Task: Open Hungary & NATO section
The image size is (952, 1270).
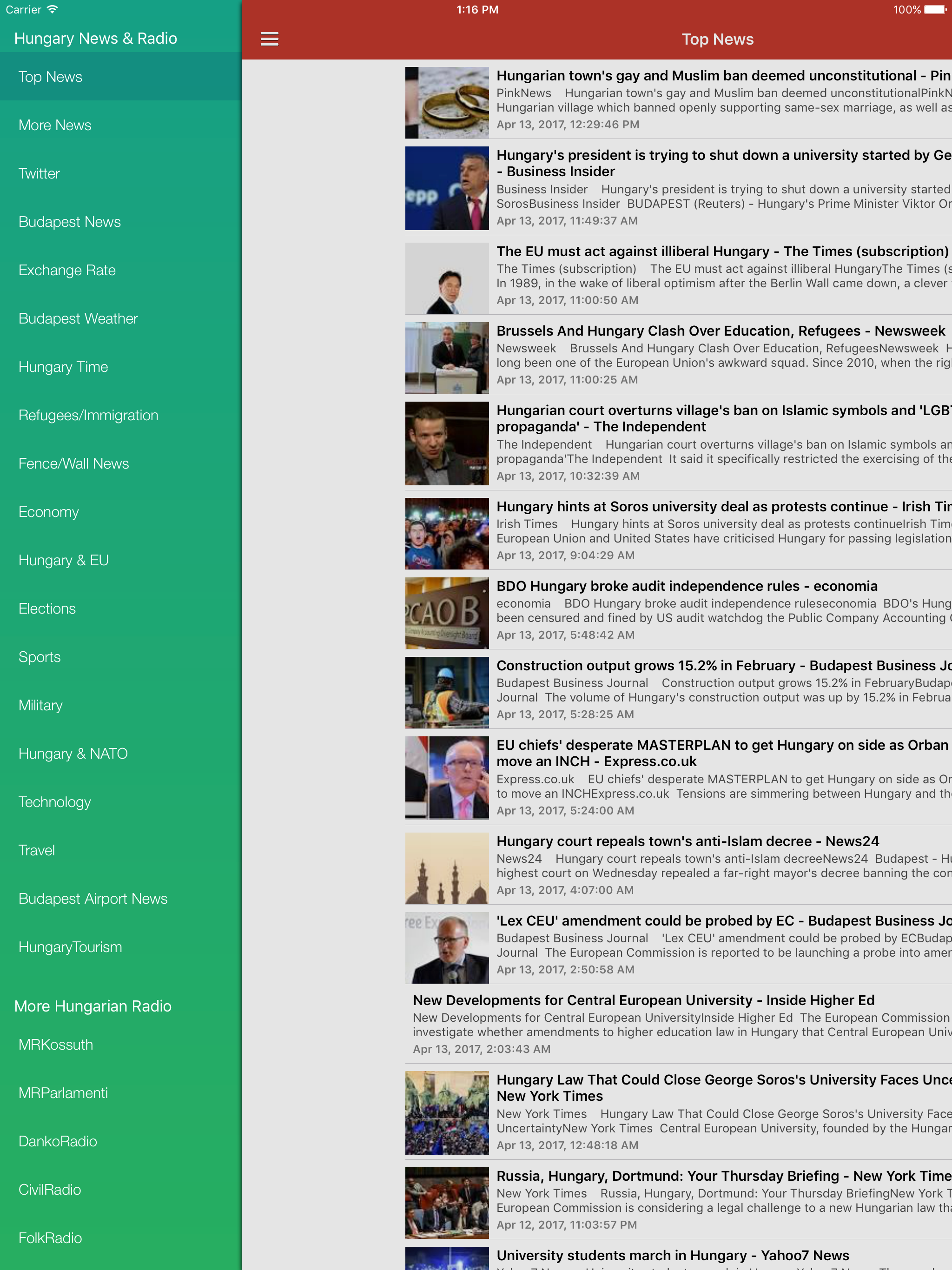Action: 120,753
